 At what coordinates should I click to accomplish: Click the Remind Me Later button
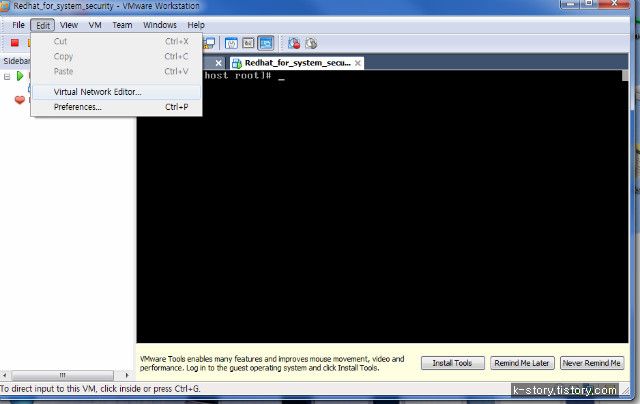(x=522, y=363)
